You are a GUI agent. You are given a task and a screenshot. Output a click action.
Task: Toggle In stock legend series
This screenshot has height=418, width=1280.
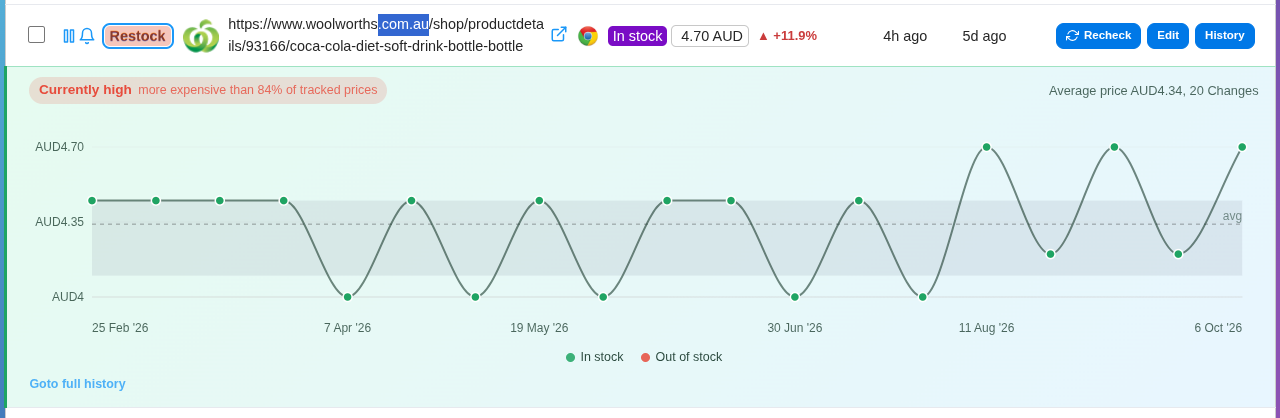click(x=594, y=357)
